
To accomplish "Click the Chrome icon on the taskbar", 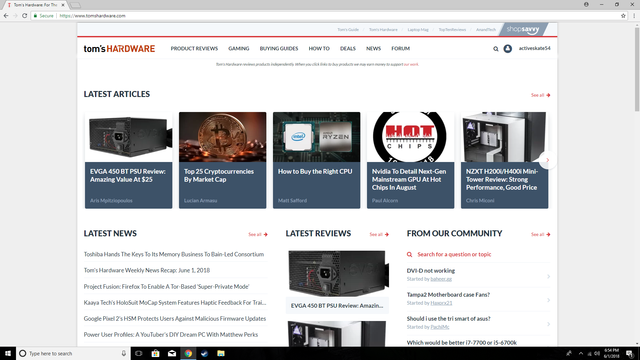I will [188, 353].
